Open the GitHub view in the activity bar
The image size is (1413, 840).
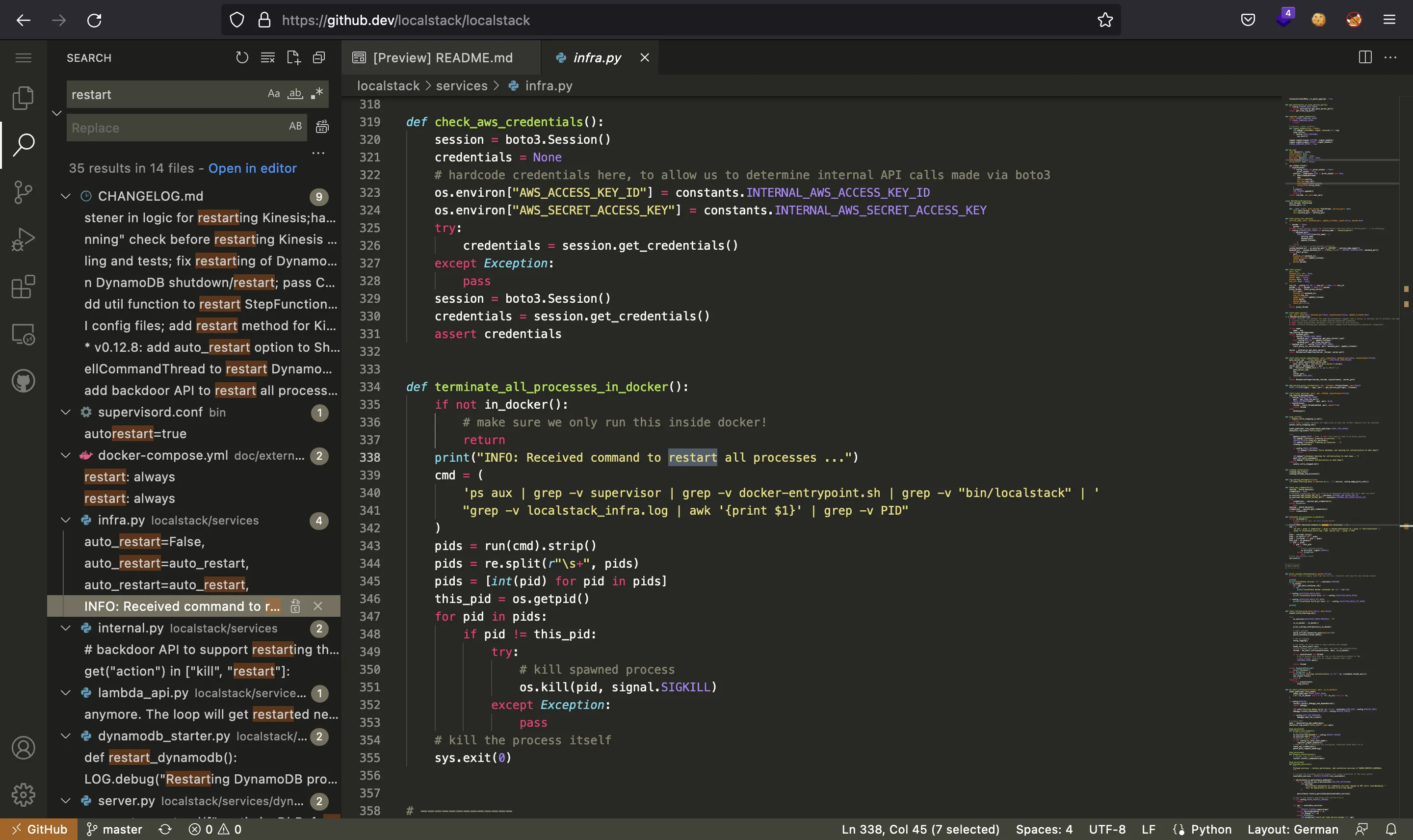(23, 381)
